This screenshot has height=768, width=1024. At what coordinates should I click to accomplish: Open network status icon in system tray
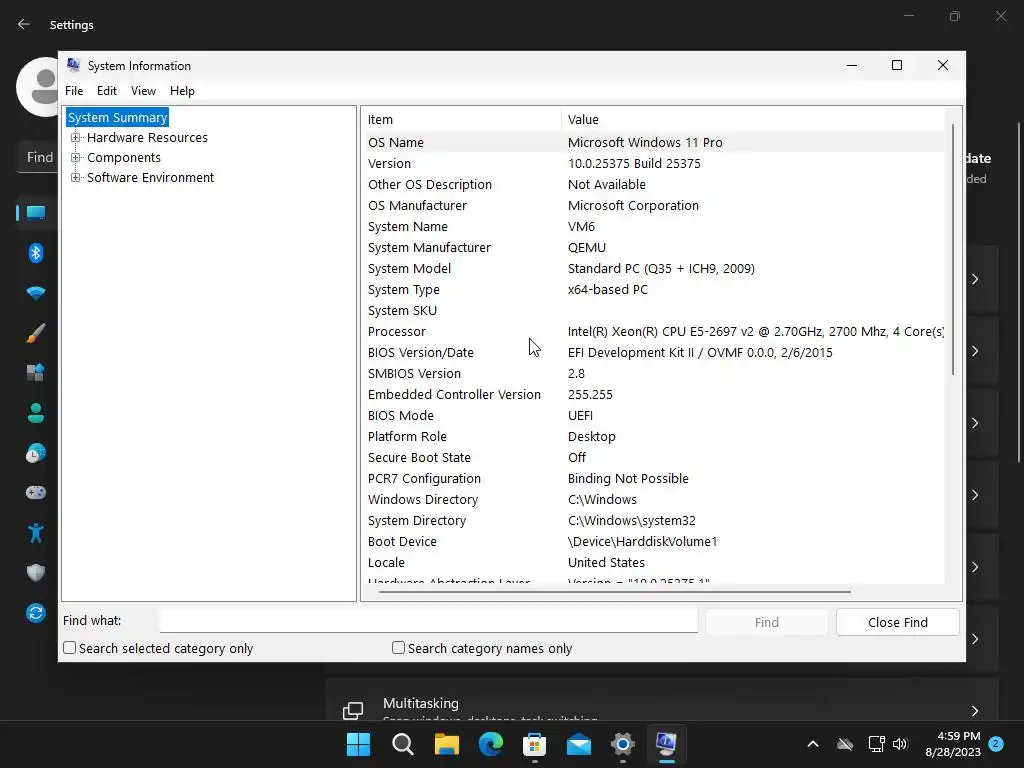[876, 744]
